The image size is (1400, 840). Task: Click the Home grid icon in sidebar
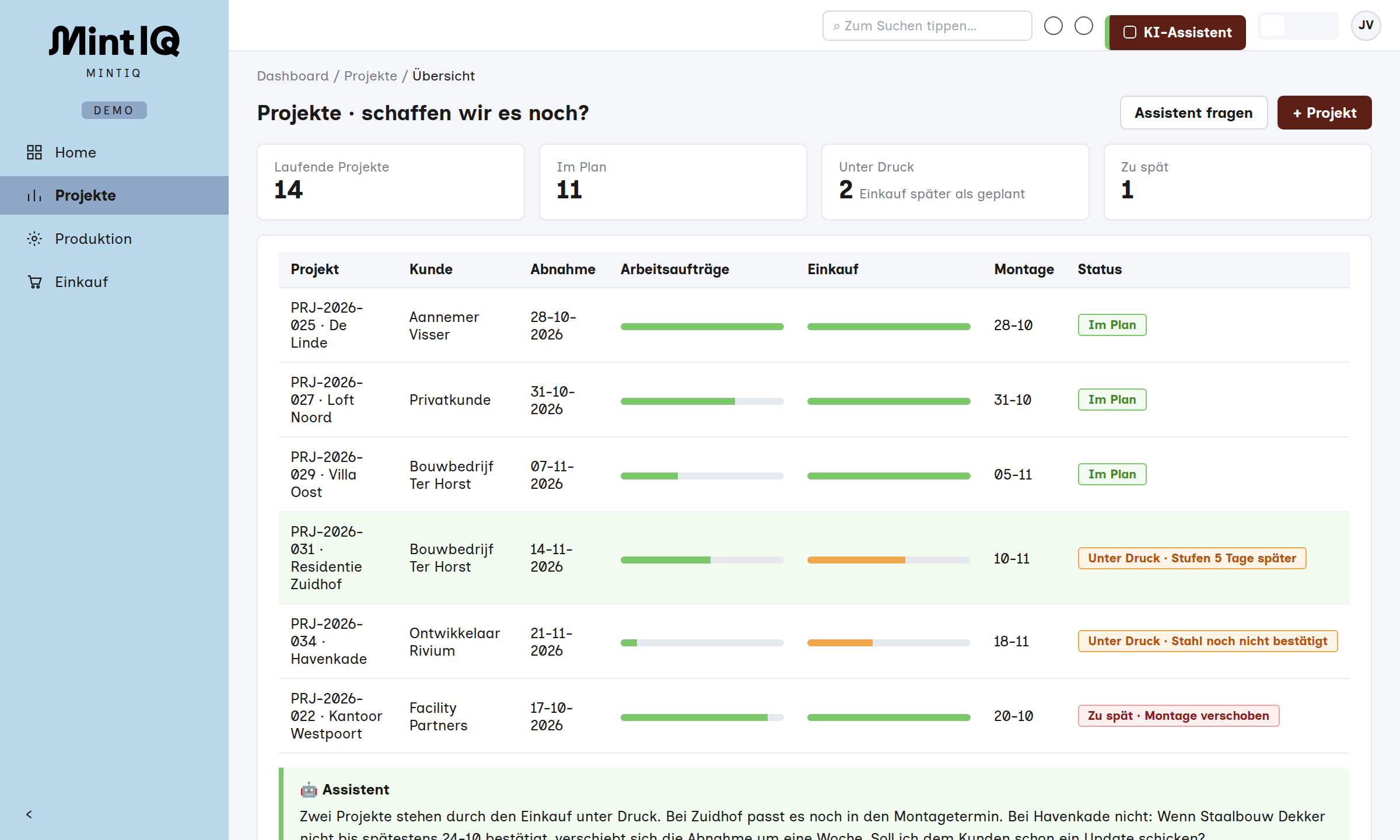[34, 152]
